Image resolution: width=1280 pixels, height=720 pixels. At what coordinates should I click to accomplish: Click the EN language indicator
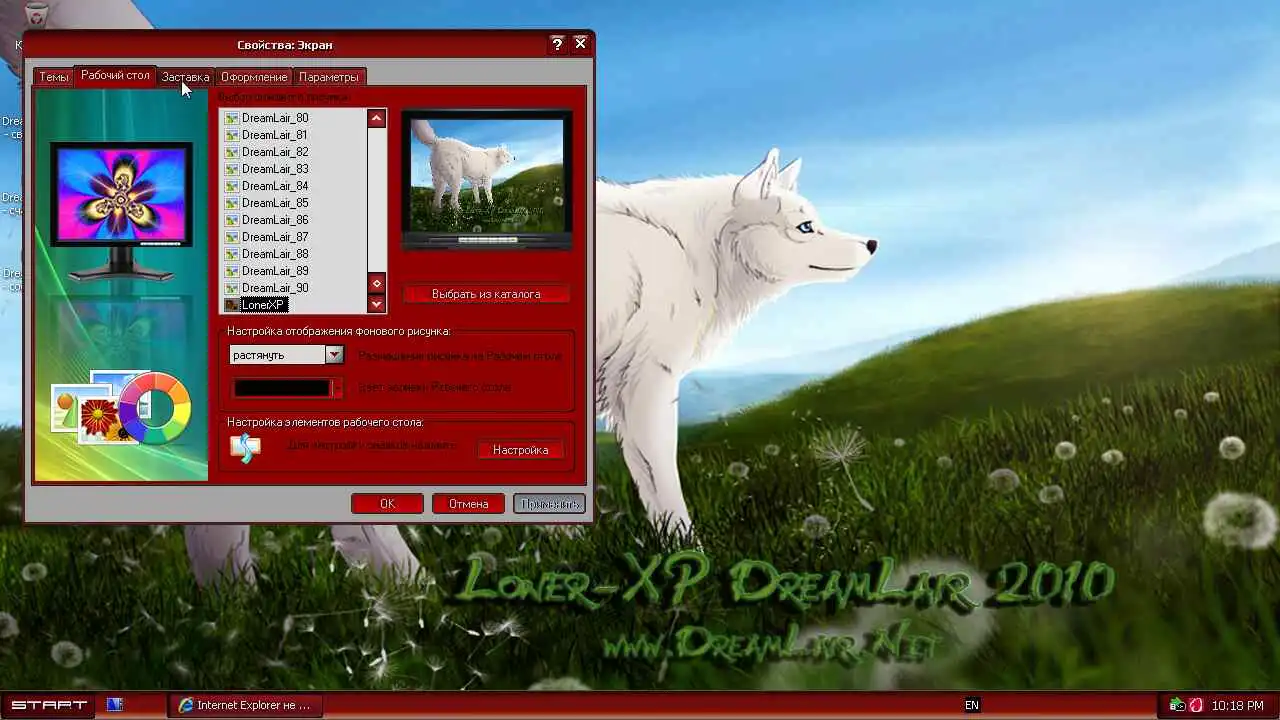click(x=972, y=705)
